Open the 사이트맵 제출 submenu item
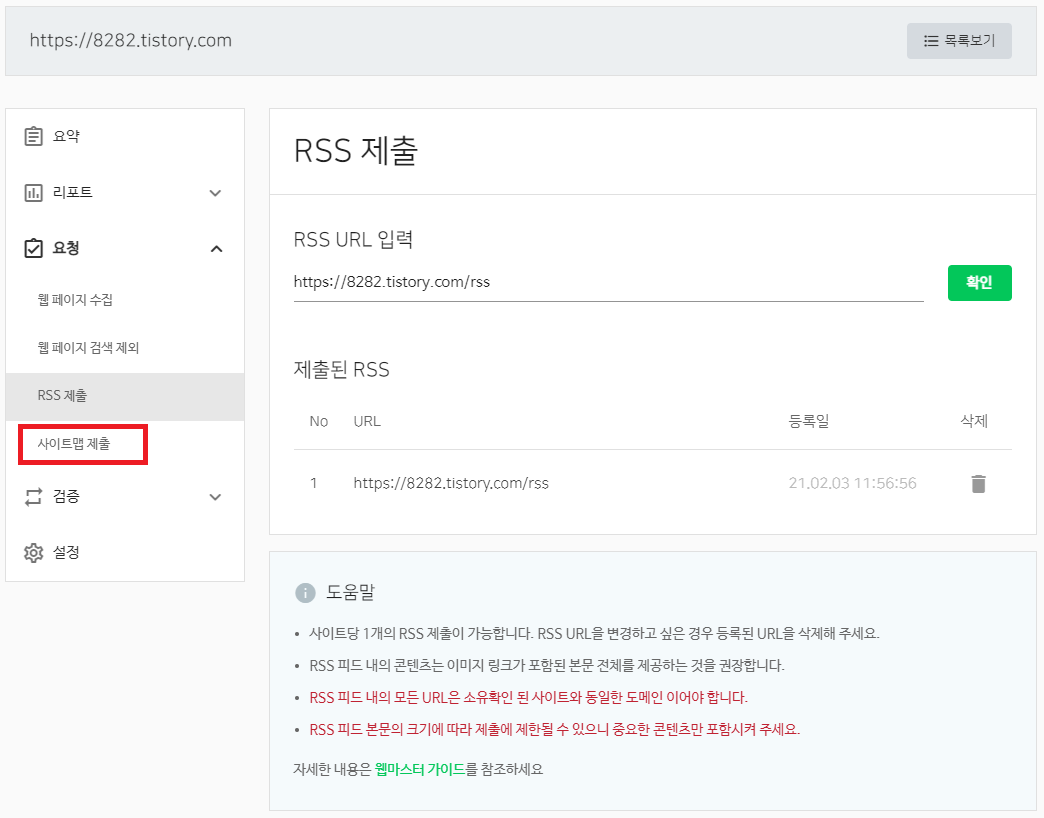1044x818 pixels. [x=74, y=444]
